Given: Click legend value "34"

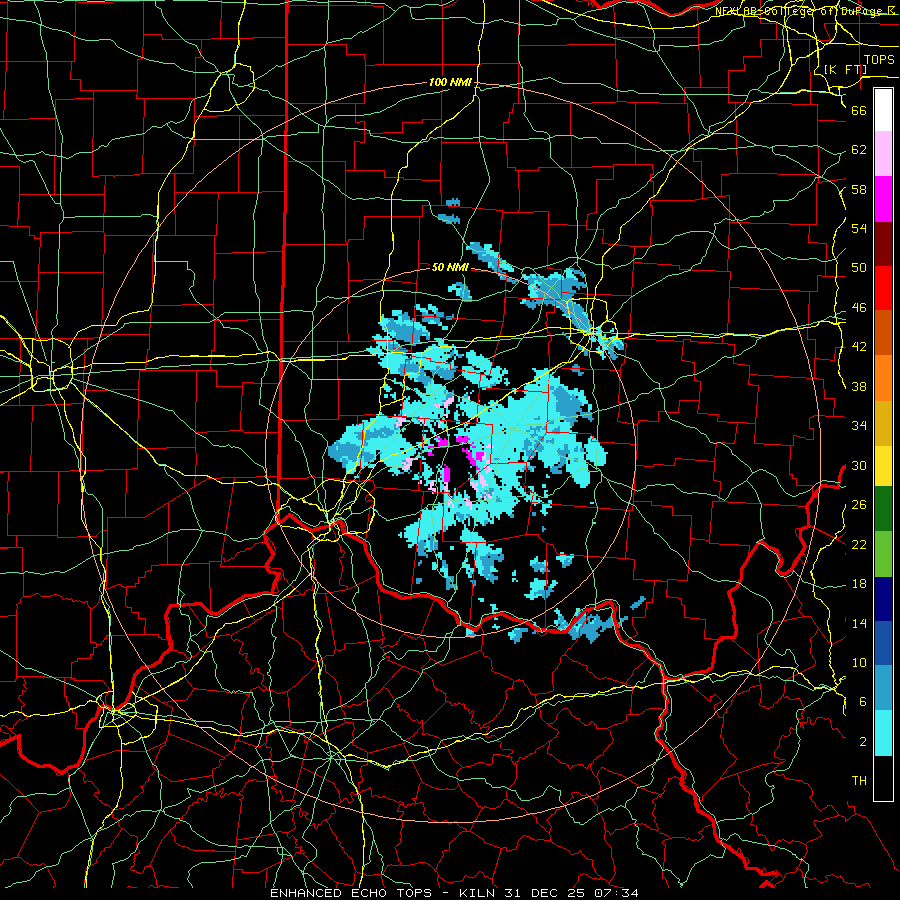Looking at the screenshot, I should [x=859, y=426].
